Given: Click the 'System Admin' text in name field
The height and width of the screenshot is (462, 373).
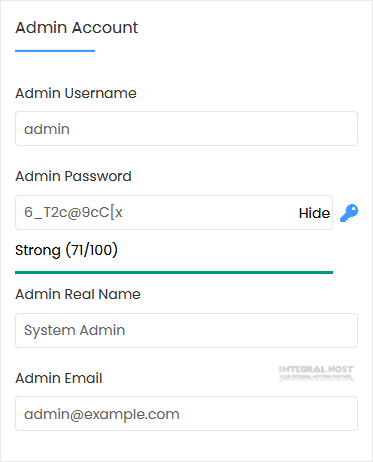Looking at the screenshot, I should [x=75, y=330].
